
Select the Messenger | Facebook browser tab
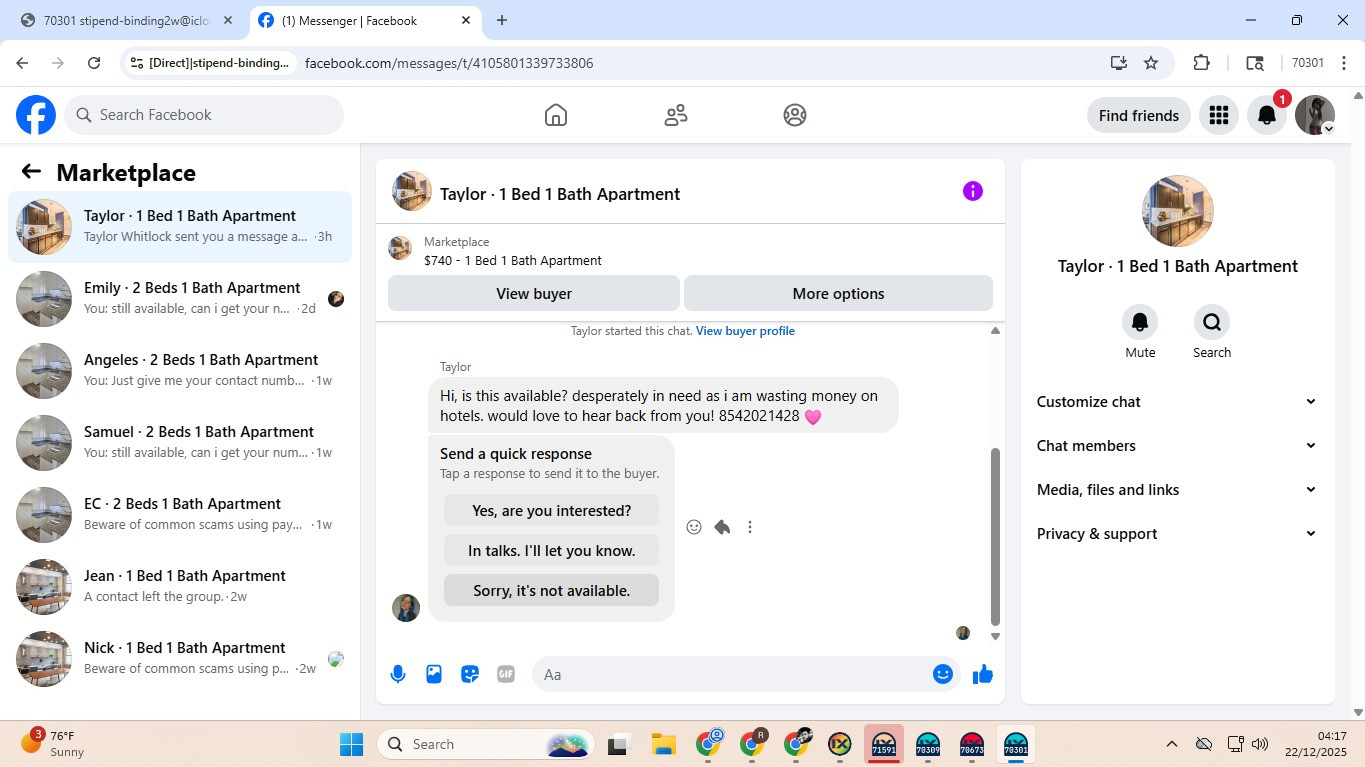pos(366,20)
